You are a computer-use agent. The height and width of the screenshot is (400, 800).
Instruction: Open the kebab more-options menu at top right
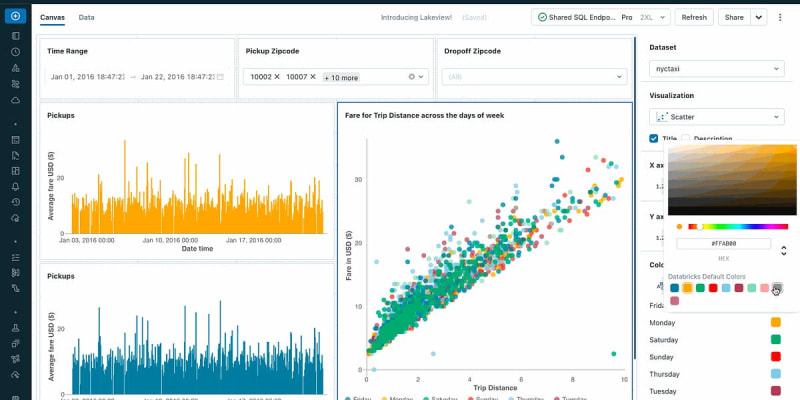(x=780, y=17)
